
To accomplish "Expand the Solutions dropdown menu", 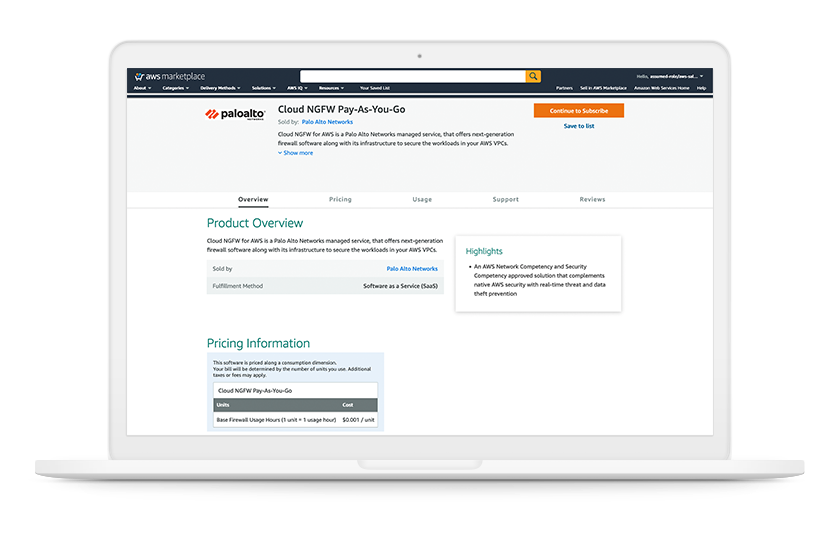I will pos(264,88).
